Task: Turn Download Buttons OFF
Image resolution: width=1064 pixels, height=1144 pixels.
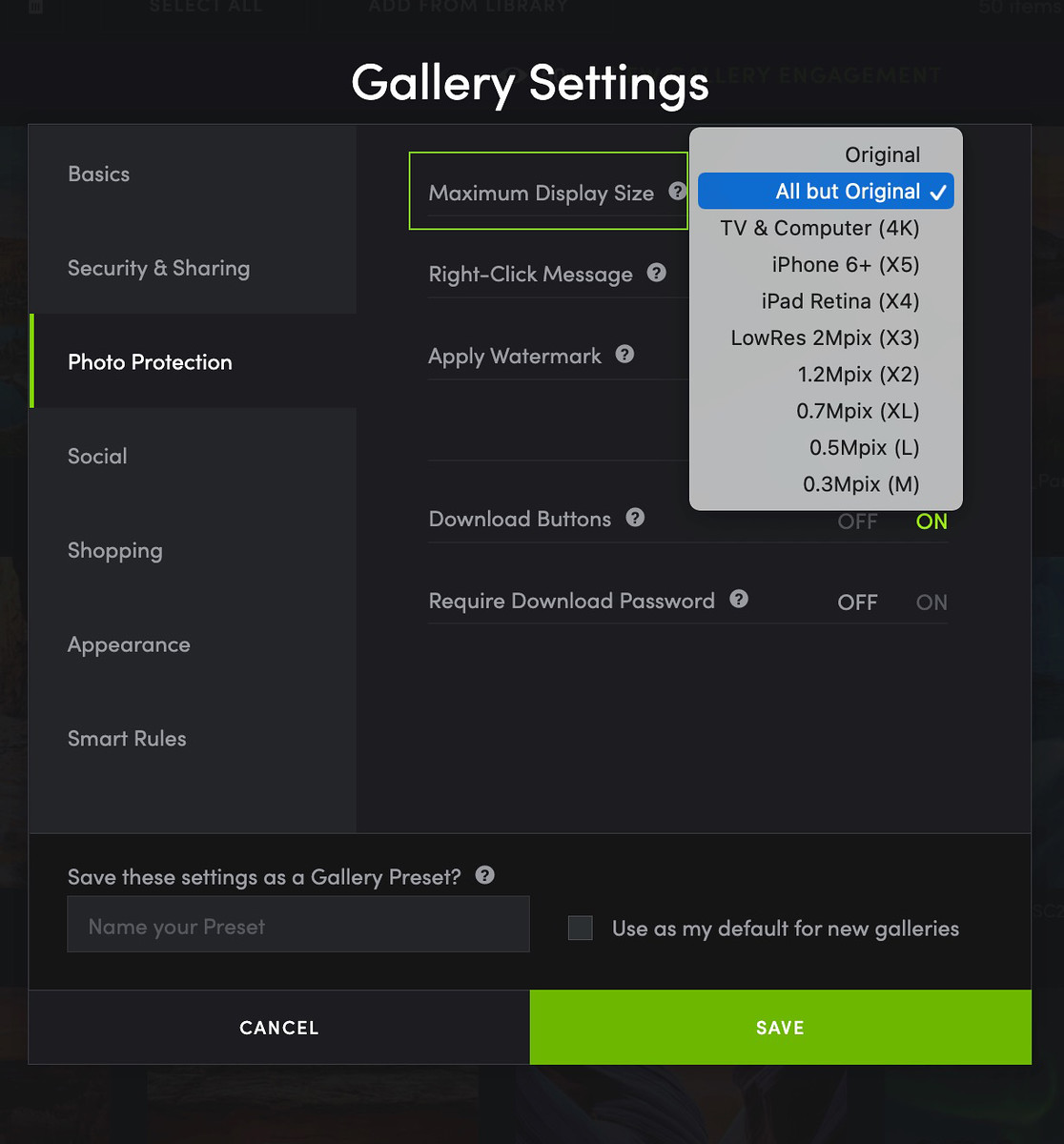Action: pos(857,521)
